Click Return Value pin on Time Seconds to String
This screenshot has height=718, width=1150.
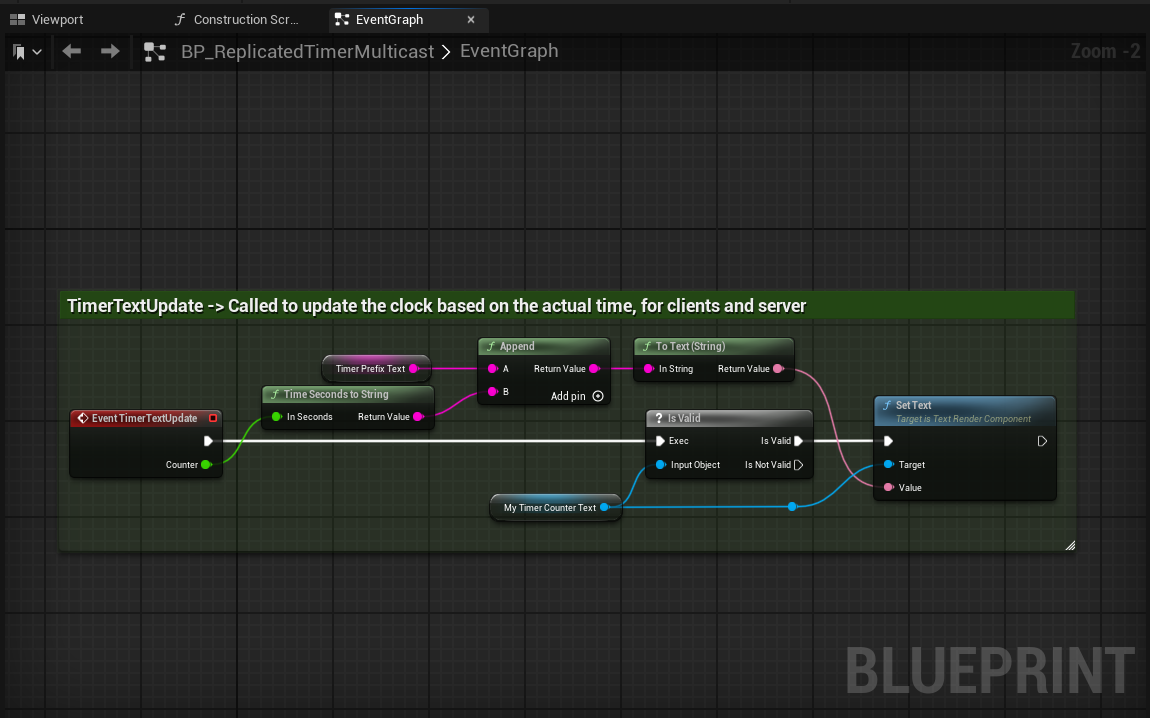pyautogui.click(x=419, y=417)
